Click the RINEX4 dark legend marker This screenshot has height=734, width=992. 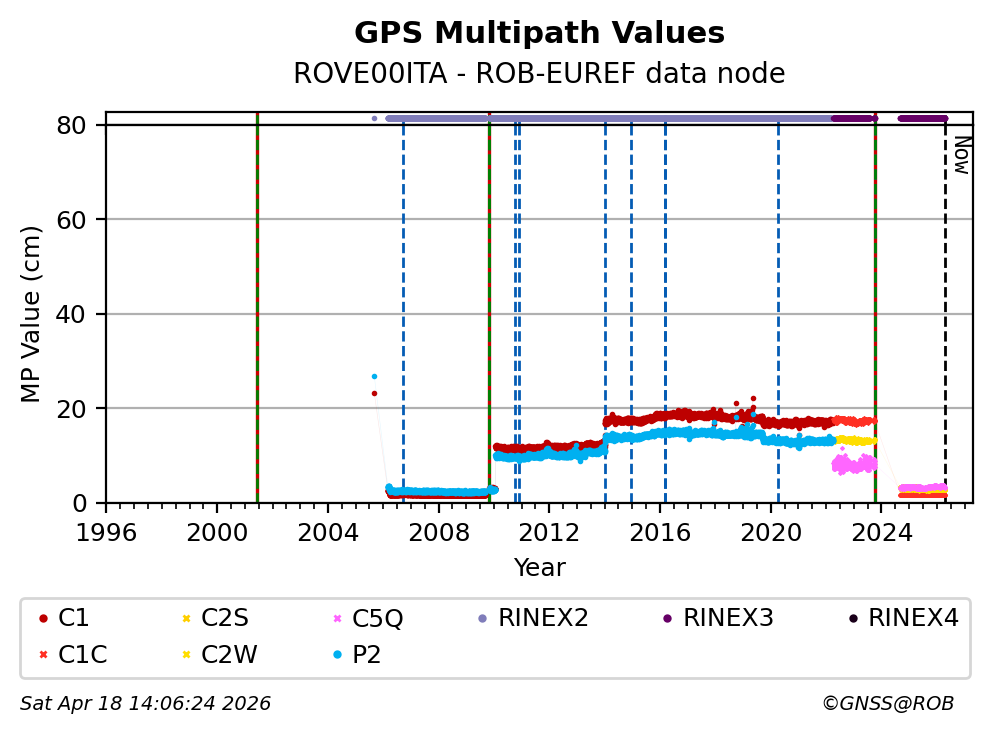(x=852, y=619)
